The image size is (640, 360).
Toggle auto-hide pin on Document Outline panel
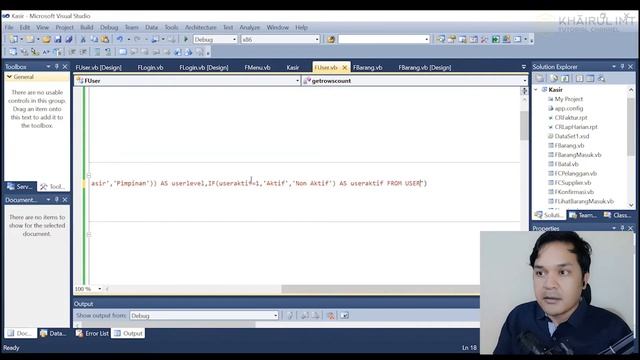[x=57, y=200]
